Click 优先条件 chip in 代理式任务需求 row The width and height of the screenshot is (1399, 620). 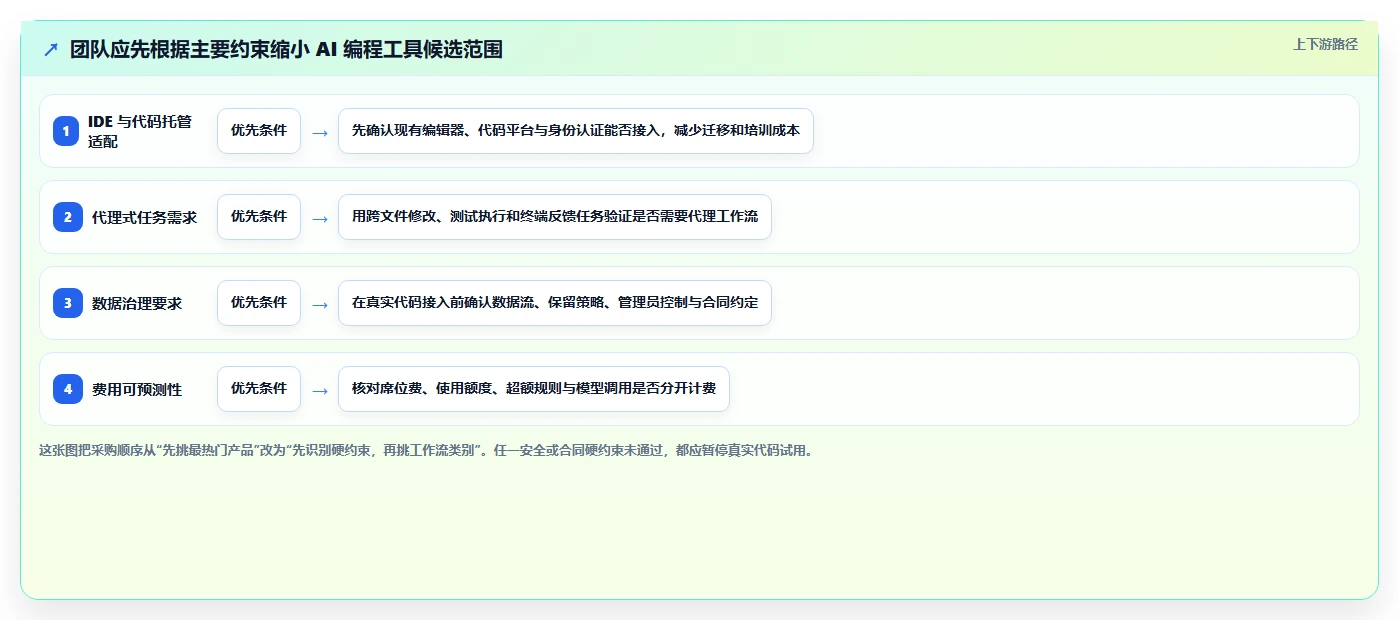tap(259, 217)
